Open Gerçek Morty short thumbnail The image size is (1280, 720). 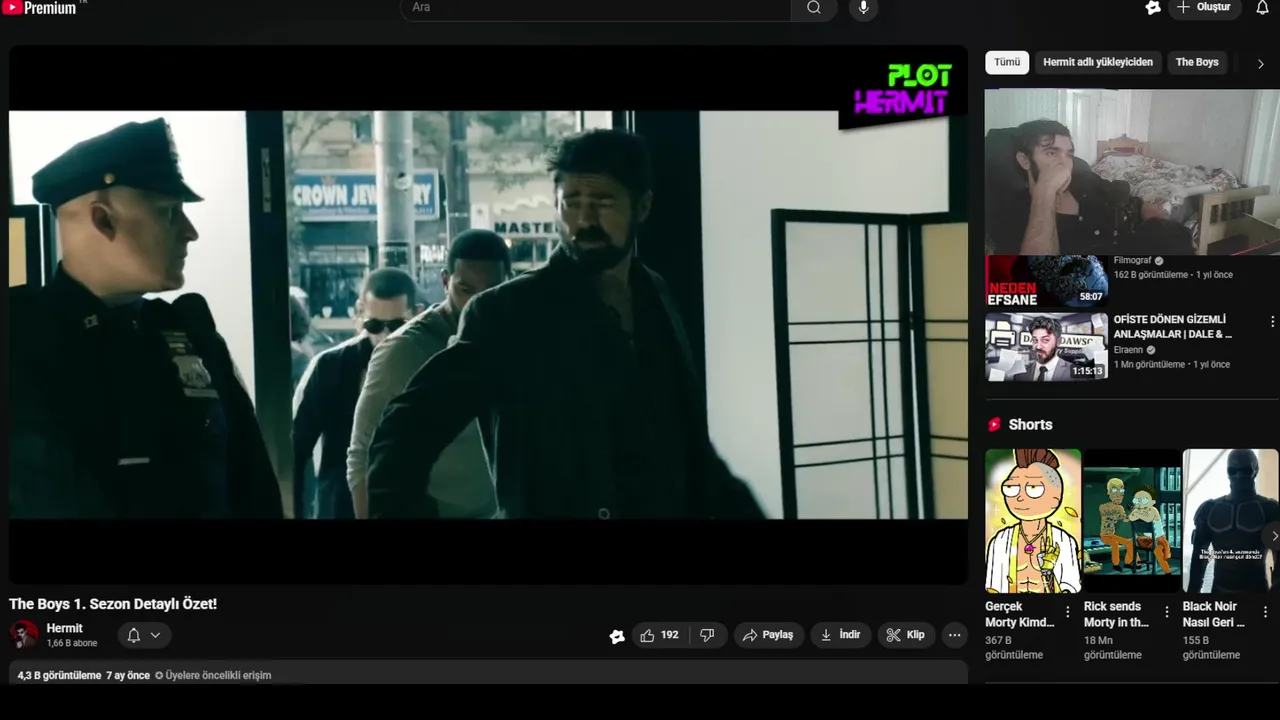1033,521
